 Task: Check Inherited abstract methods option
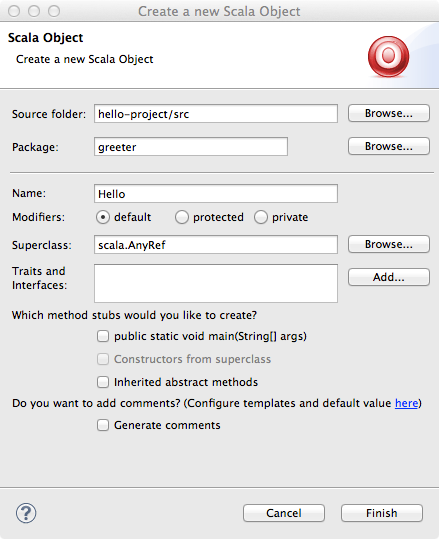click(103, 382)
